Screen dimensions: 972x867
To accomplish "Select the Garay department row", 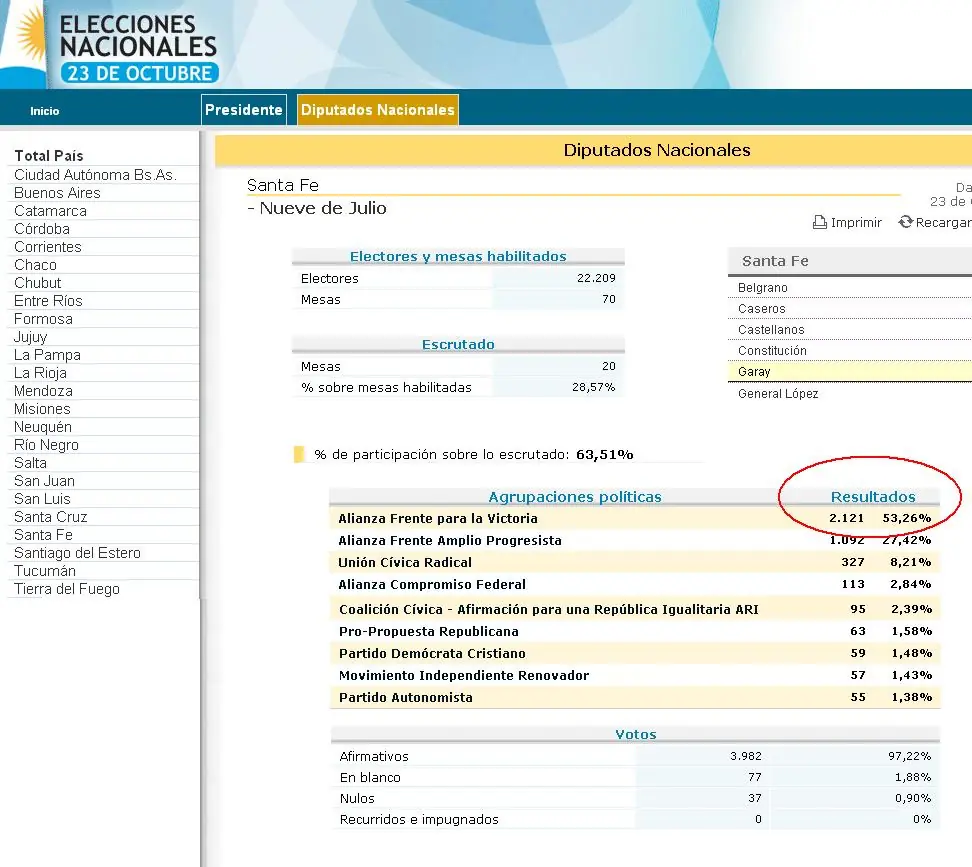I will click(755, 372).
